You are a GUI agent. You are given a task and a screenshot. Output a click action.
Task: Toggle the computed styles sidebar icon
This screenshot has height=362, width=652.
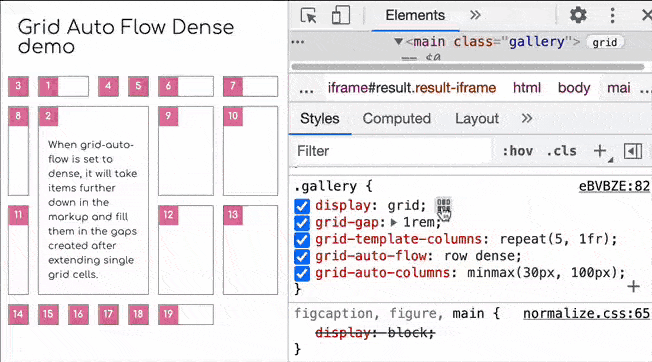[x=633, y=151]
